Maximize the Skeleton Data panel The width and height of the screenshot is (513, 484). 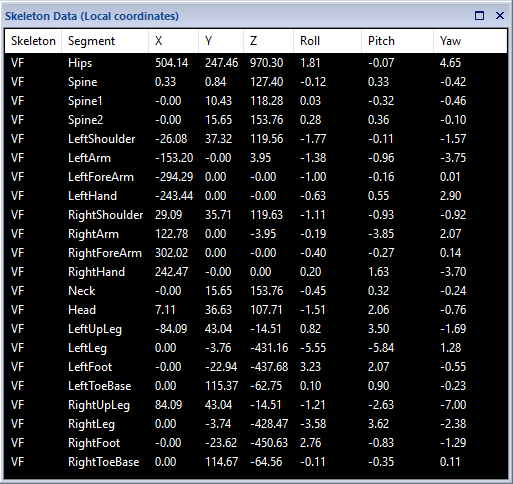click(479, 16)
